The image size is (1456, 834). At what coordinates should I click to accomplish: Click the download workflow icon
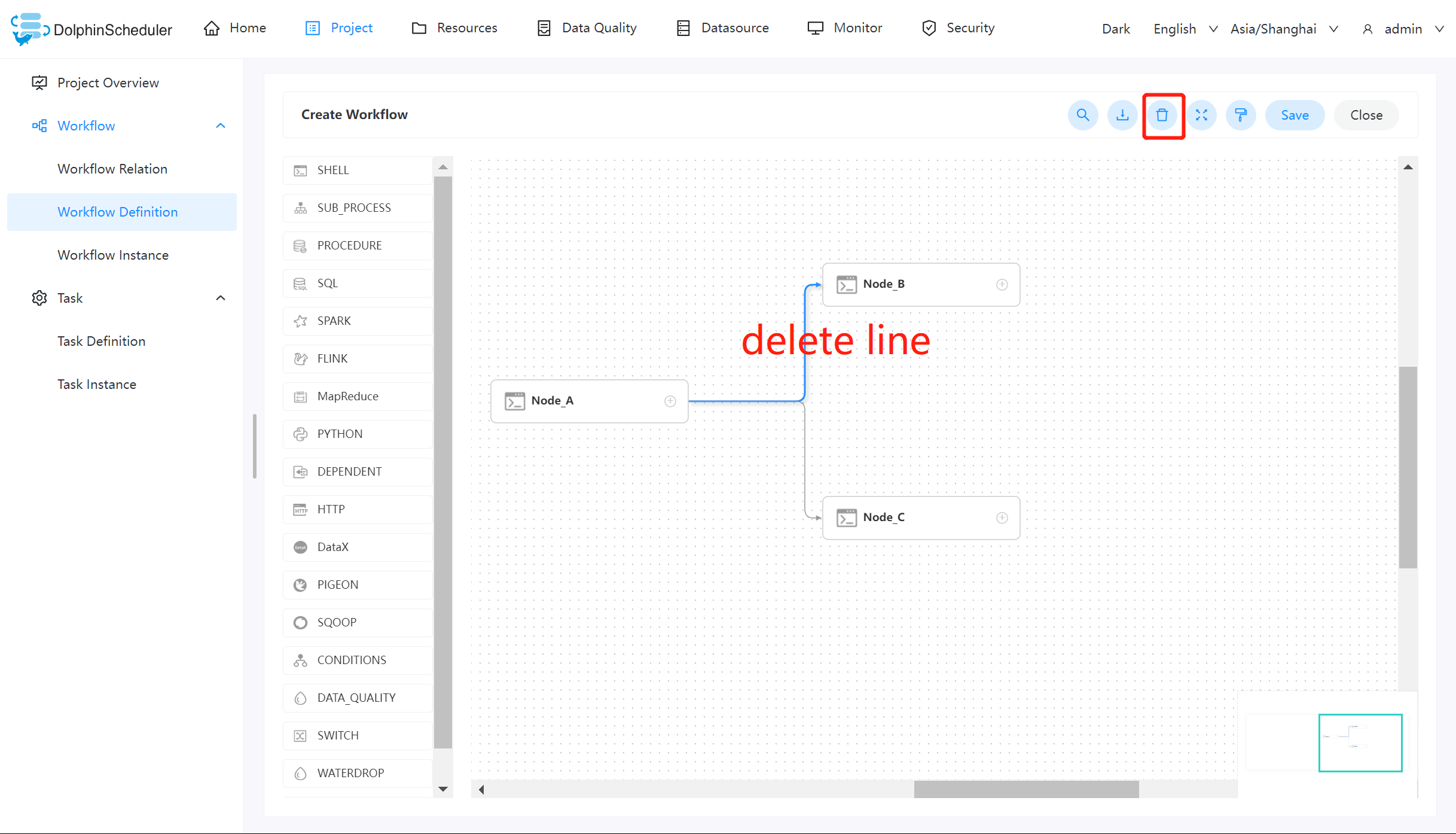point(1122,115)
